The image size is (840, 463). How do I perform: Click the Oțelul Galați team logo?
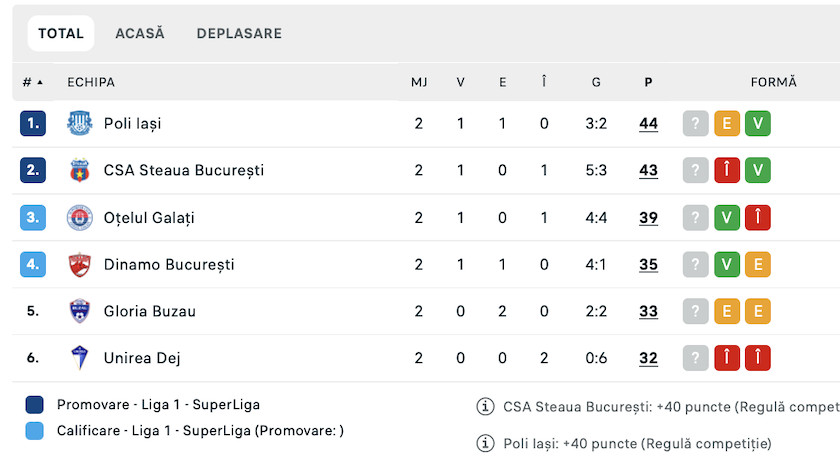point(79,218)
